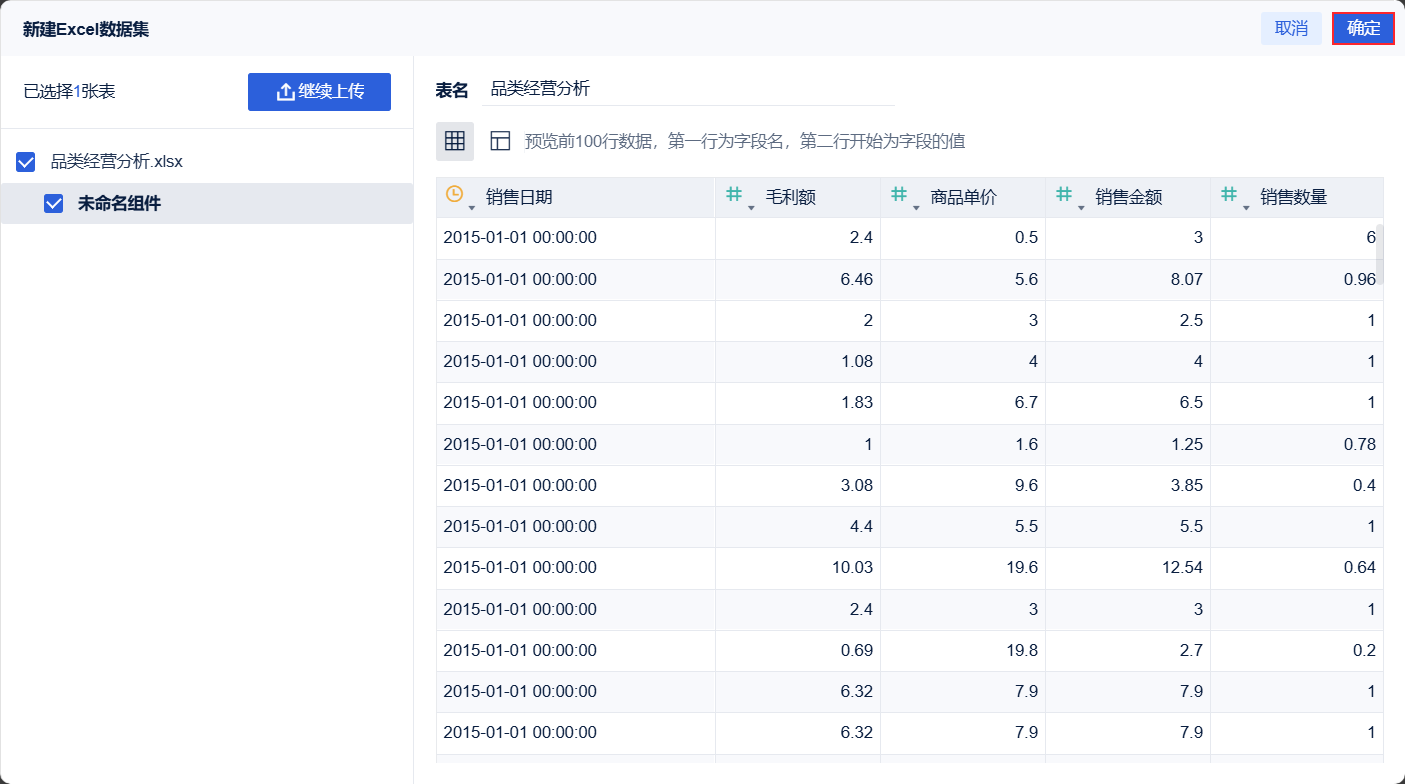Select the 品类经营分析.xlsx file name
Screen dimensions: 1405x784
click(117, 162)
